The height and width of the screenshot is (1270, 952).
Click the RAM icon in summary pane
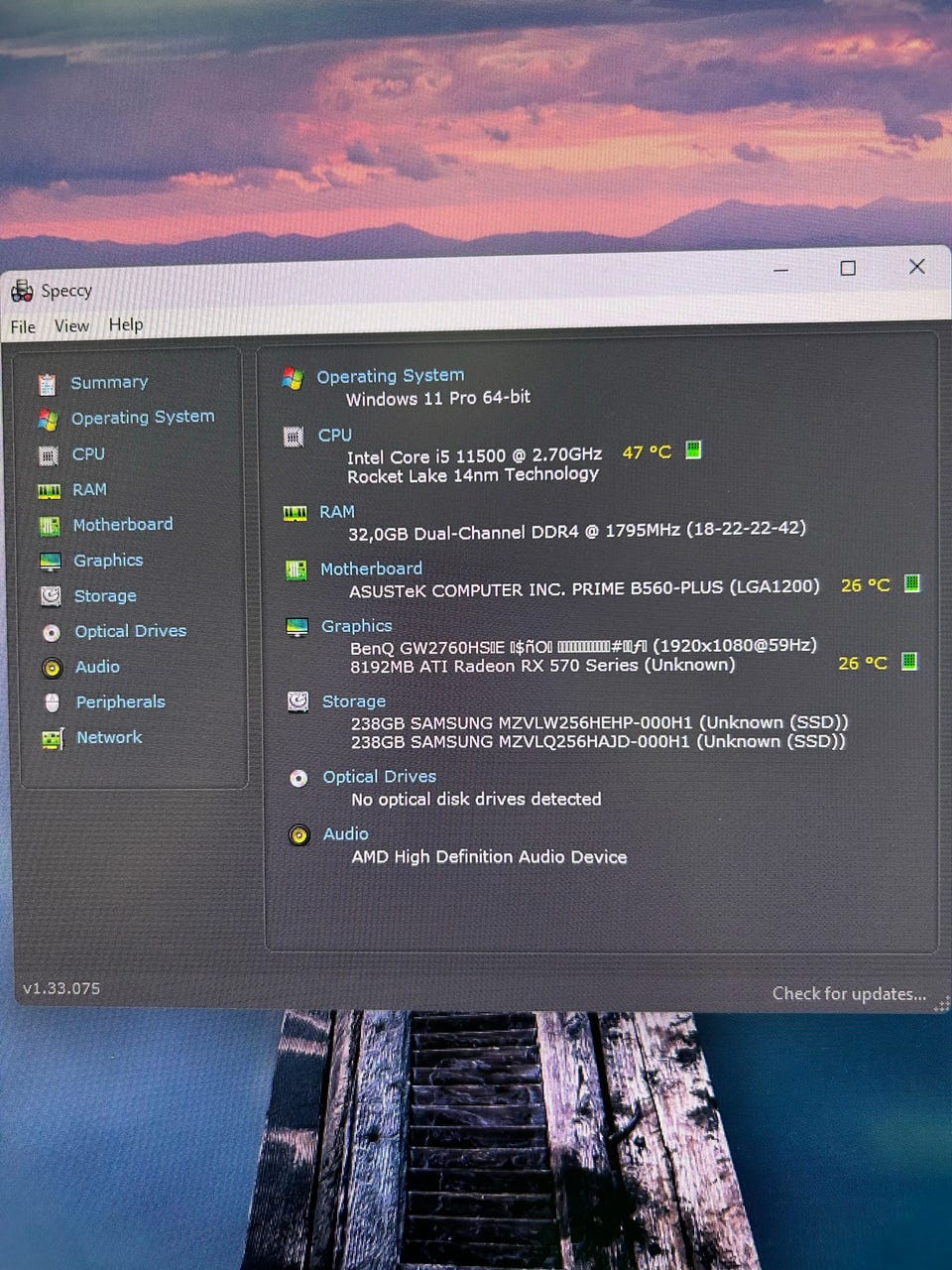click(295, 513)
